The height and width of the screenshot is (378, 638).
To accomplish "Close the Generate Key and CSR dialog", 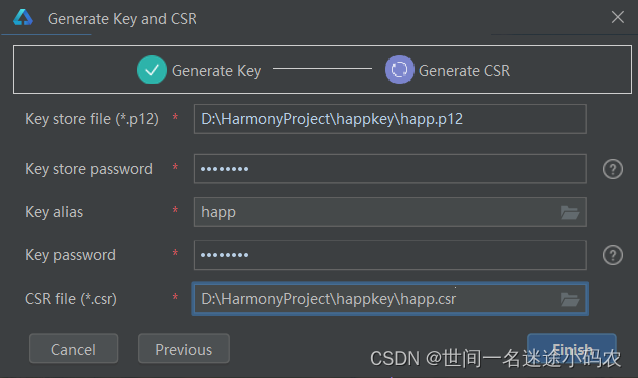I will pos(618,17).
